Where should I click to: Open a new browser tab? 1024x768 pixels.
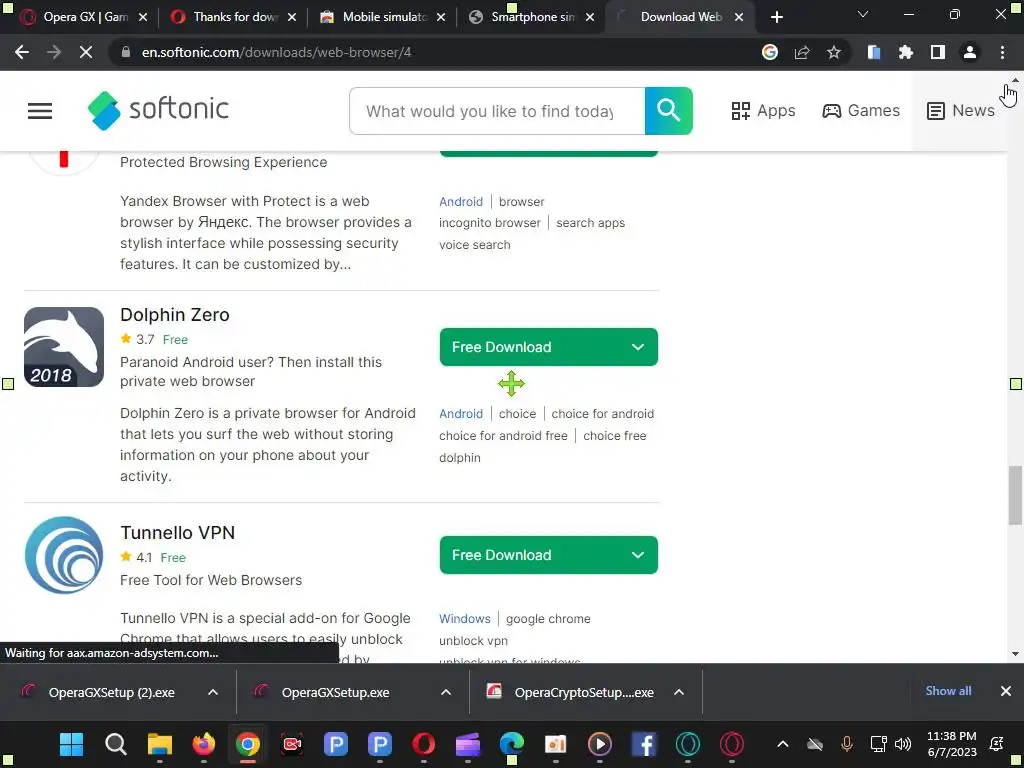[776, 17]
